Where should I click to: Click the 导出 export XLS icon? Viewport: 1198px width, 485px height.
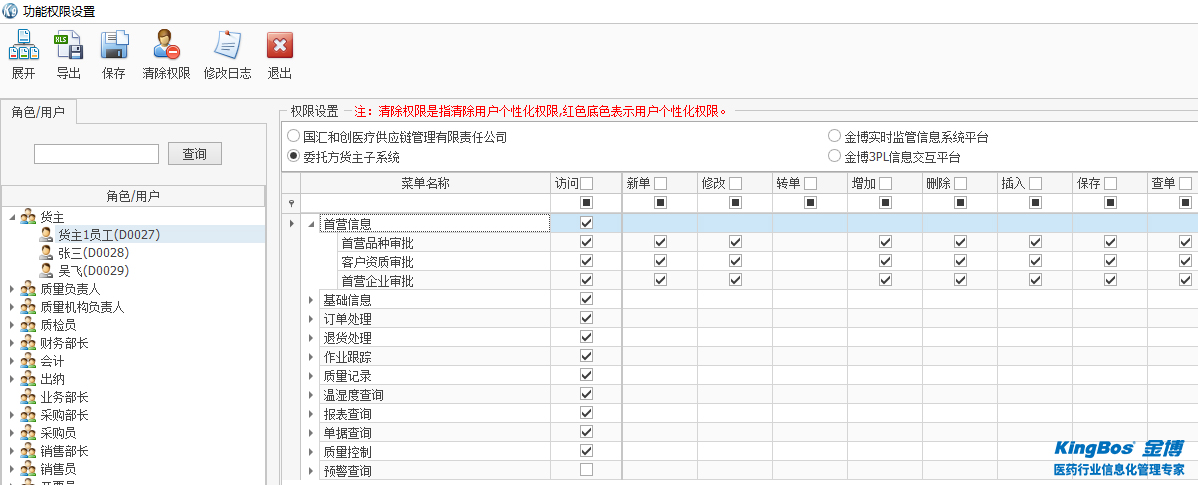68,46
